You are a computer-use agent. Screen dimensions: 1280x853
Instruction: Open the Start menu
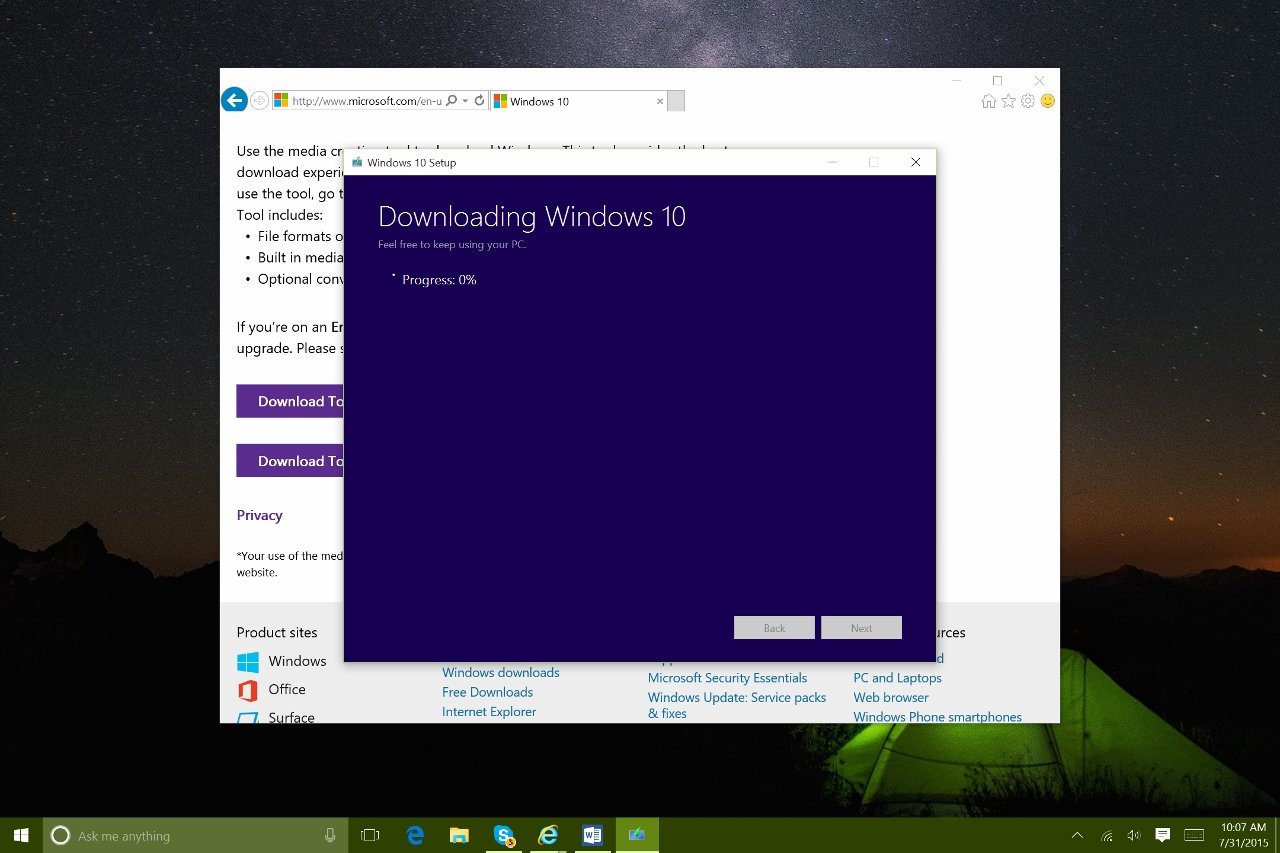(22, 835)
